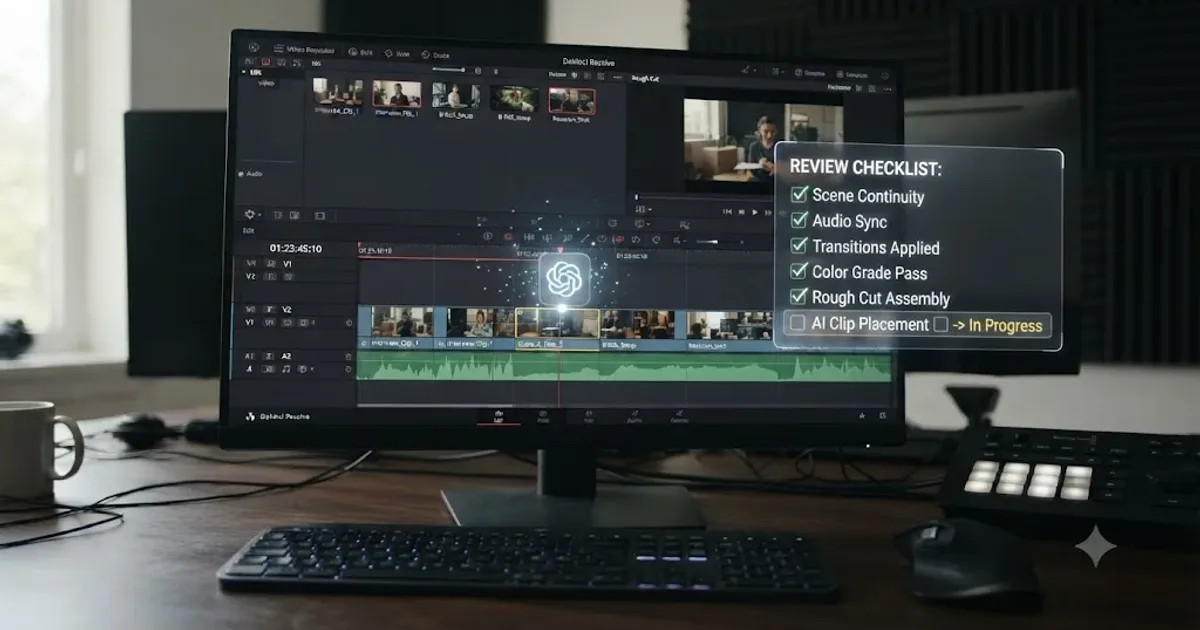1200x630 pixels.
Task: Tick the AI Clip Placement checkbox
Action: 797,323
